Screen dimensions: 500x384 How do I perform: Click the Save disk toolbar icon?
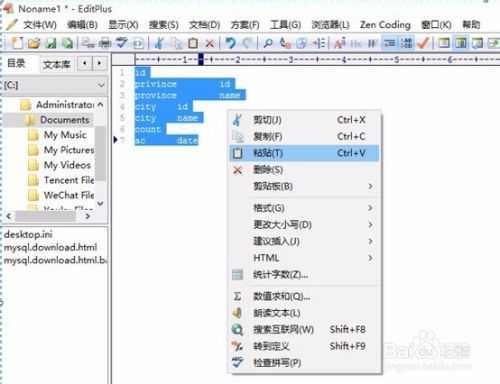tap(51, 43)
